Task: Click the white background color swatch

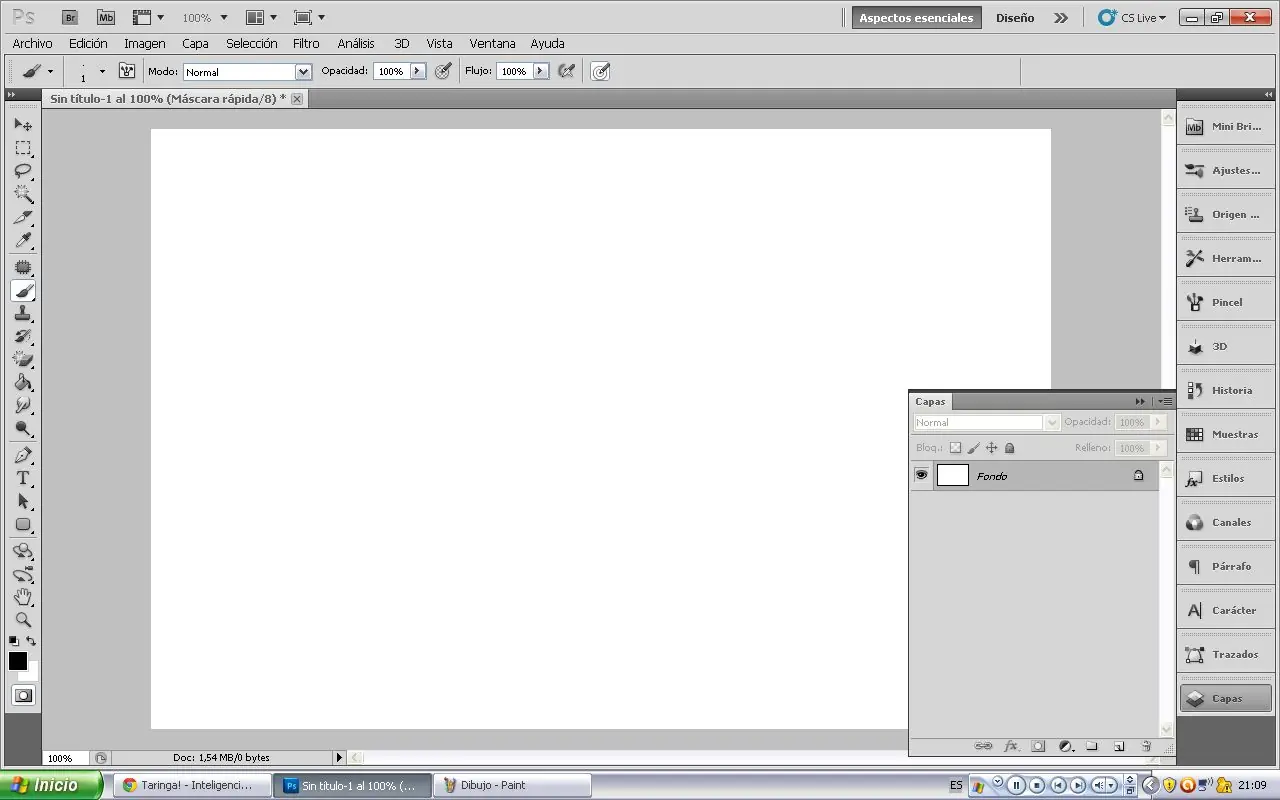Action: (33, 674)
